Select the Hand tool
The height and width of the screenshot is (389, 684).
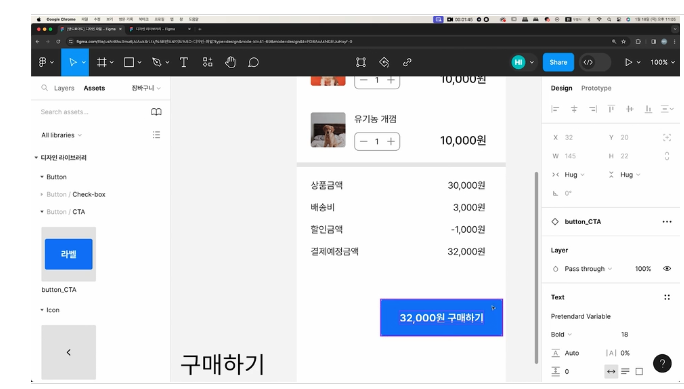pos(230,62)
